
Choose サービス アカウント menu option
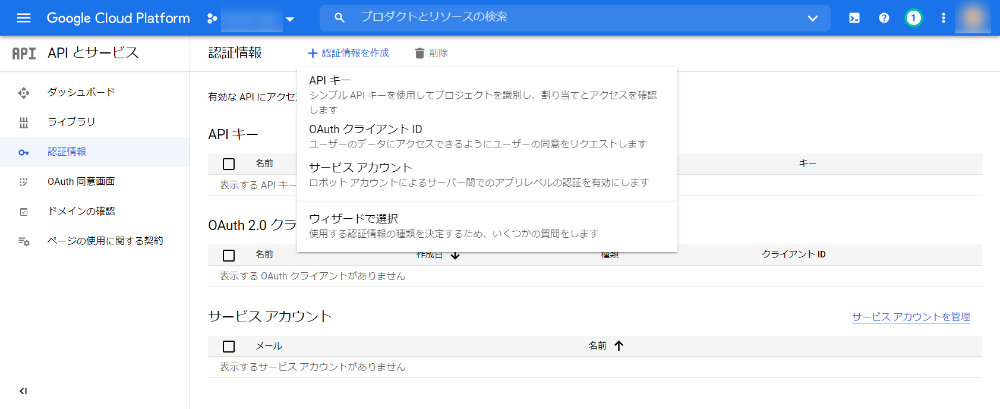[x=487, y=175]
